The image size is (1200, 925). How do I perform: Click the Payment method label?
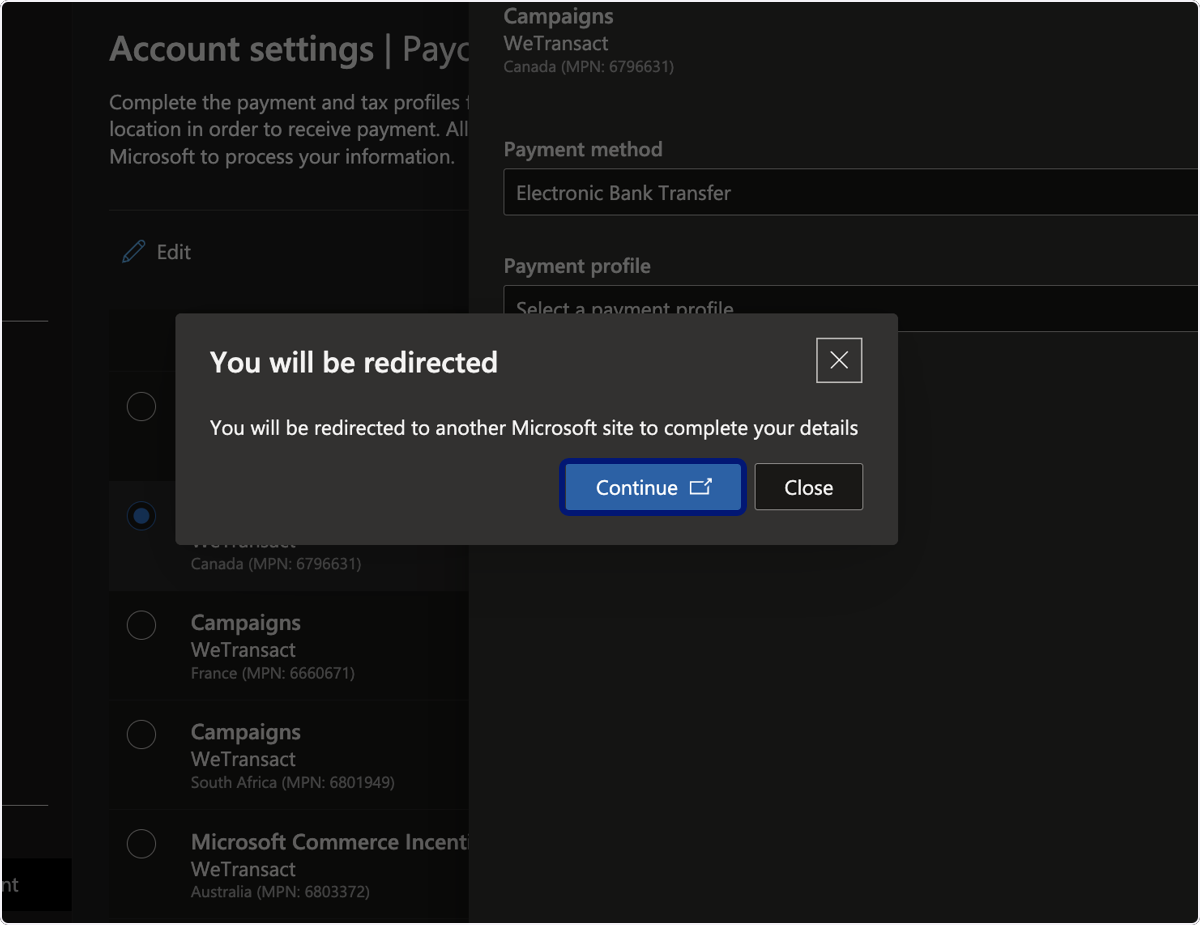(583, 149)
